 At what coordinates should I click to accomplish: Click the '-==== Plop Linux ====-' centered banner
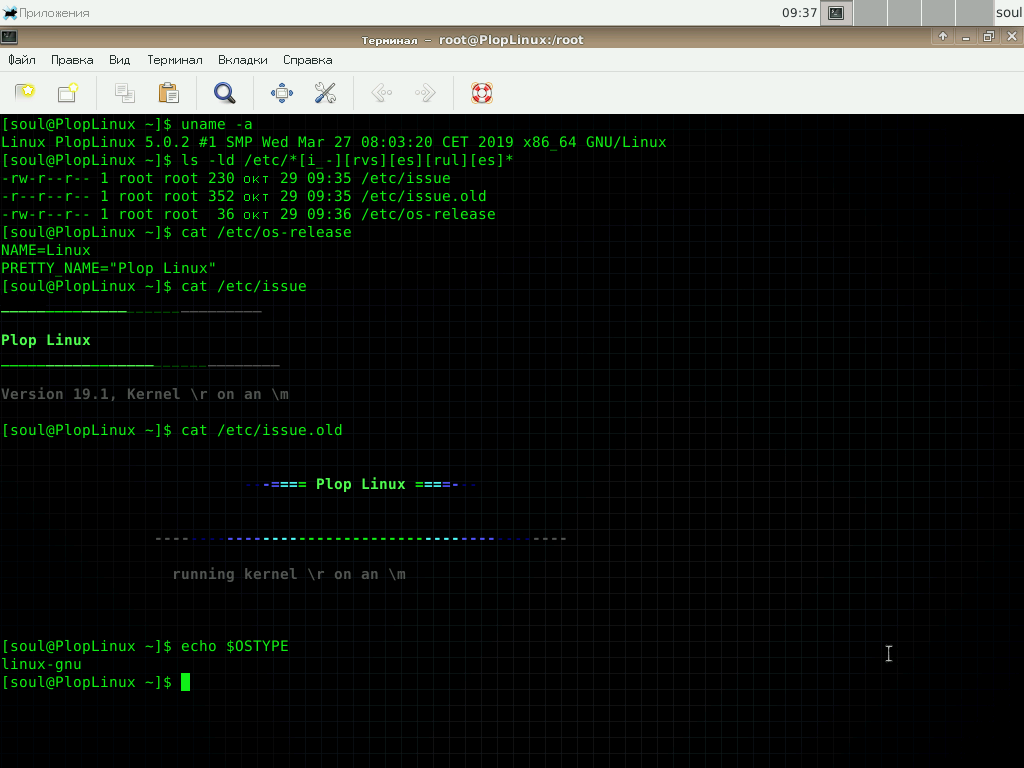360,485
